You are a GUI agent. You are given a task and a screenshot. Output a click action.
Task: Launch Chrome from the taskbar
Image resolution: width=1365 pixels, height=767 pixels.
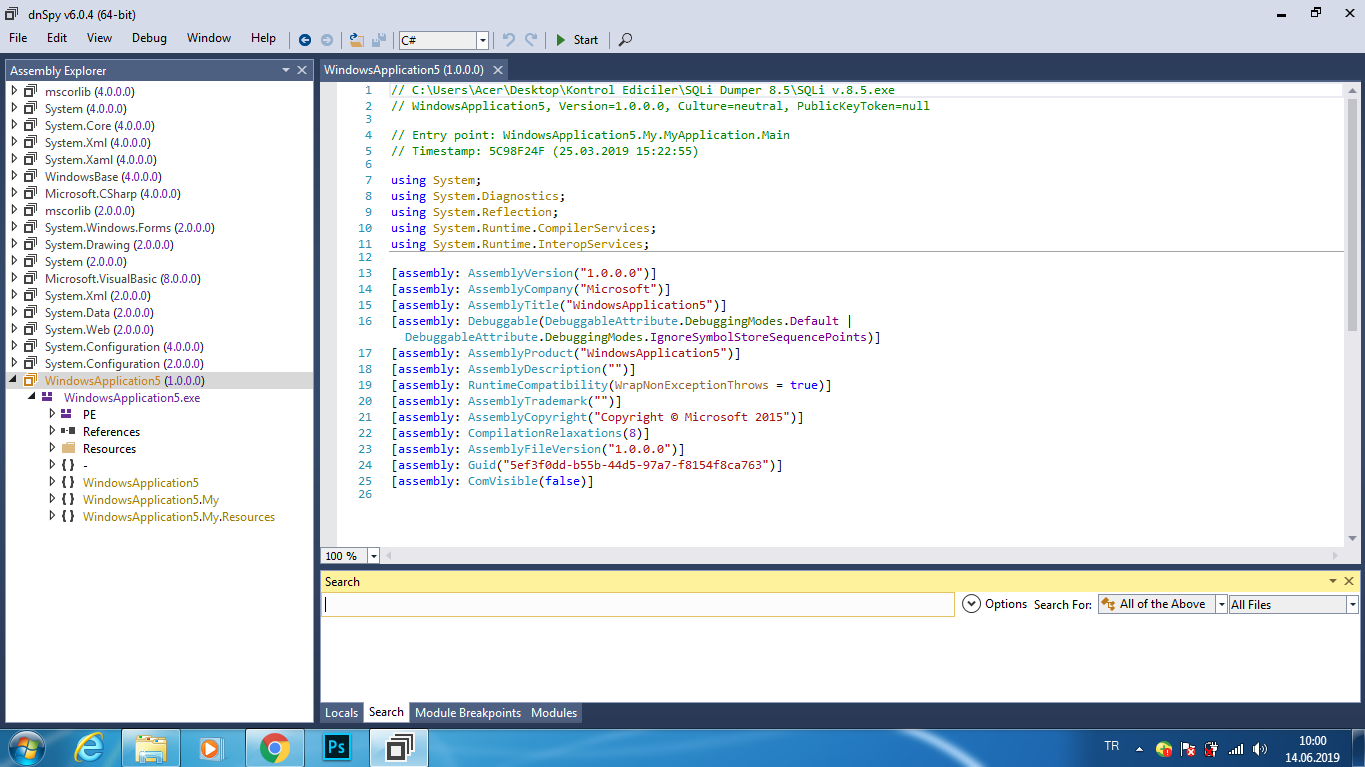tap(274, 747)
